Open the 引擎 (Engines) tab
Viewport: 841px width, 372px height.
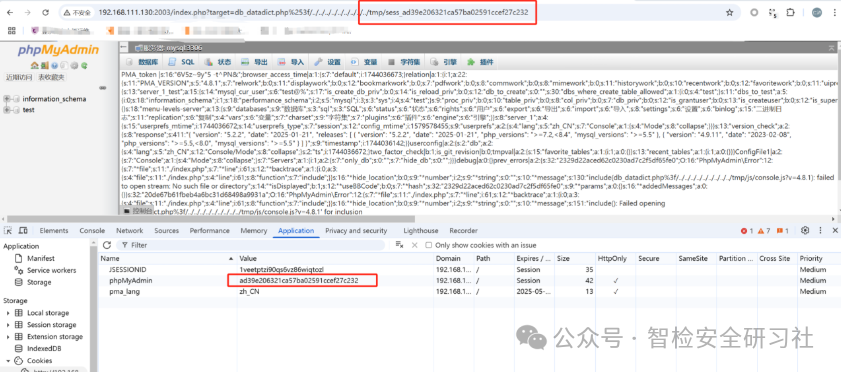442,62
